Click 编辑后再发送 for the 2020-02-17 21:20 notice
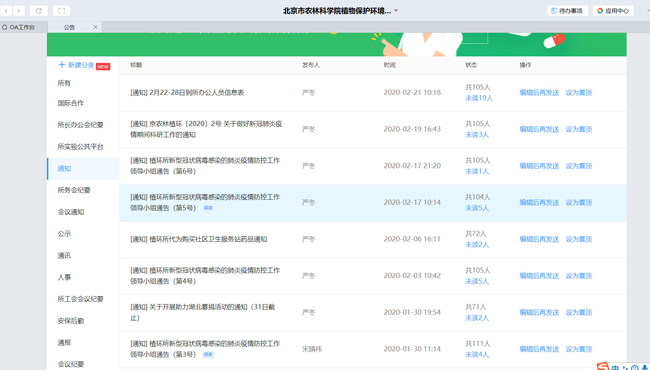Image resolution: width=650 pixels, height=370 pixels. (x=539, y=166)
